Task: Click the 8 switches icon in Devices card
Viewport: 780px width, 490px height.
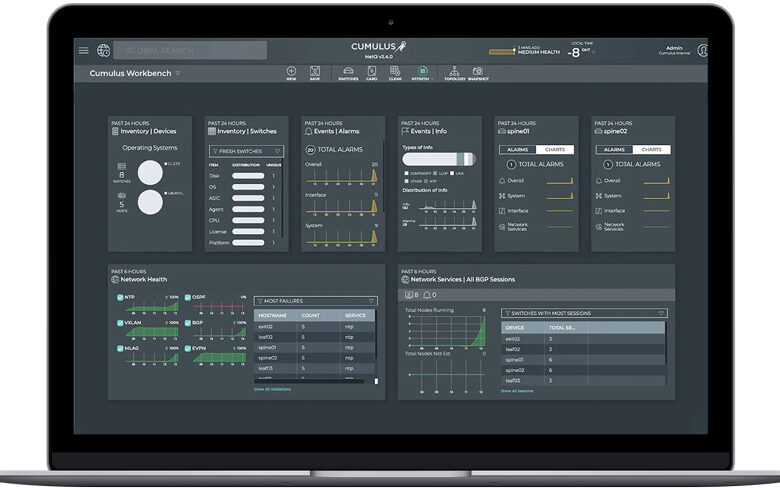Action: 121,166
